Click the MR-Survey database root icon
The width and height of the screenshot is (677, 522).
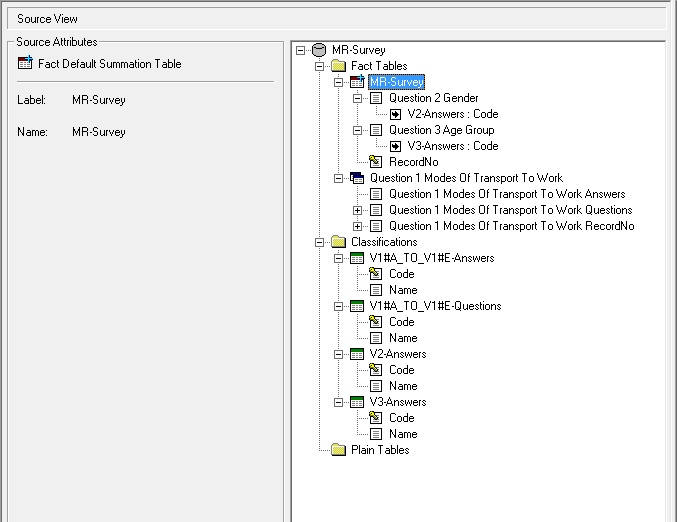[319, 50]
